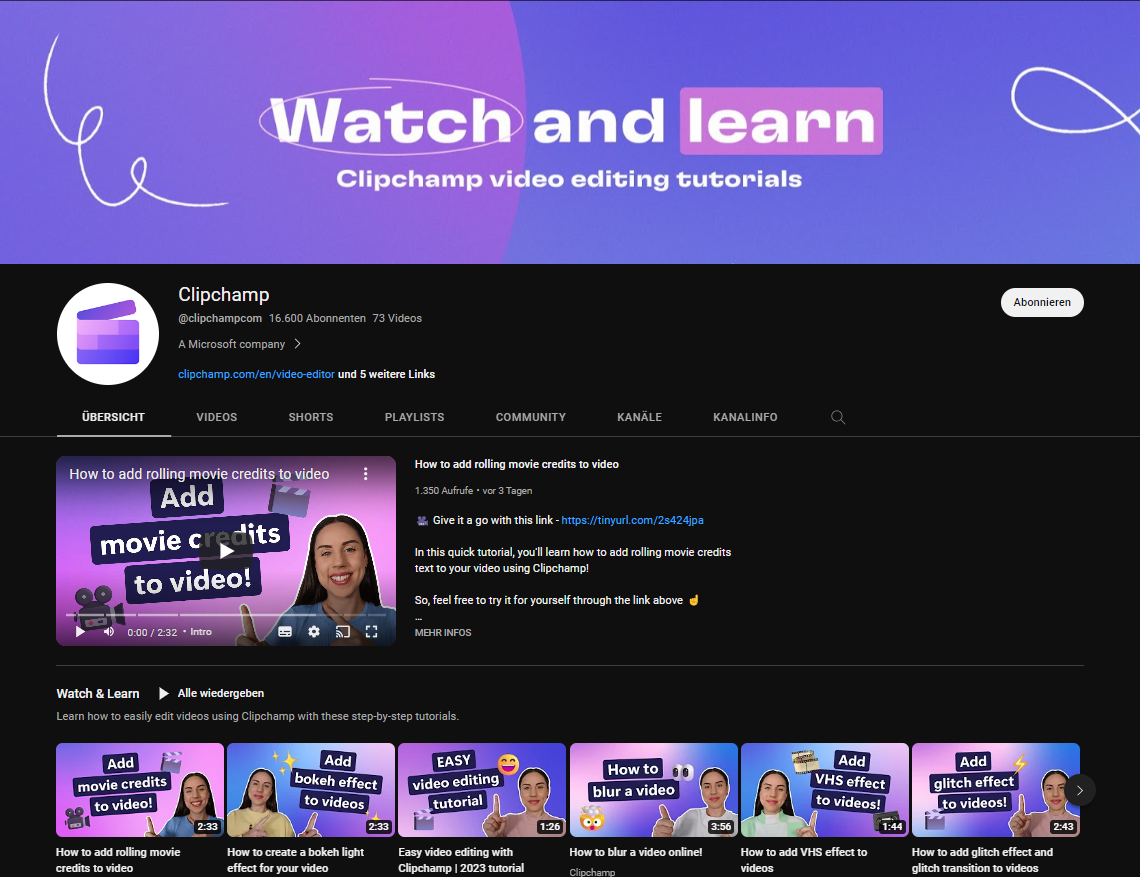Open the COMMUNITY tab

coord(531,417)
